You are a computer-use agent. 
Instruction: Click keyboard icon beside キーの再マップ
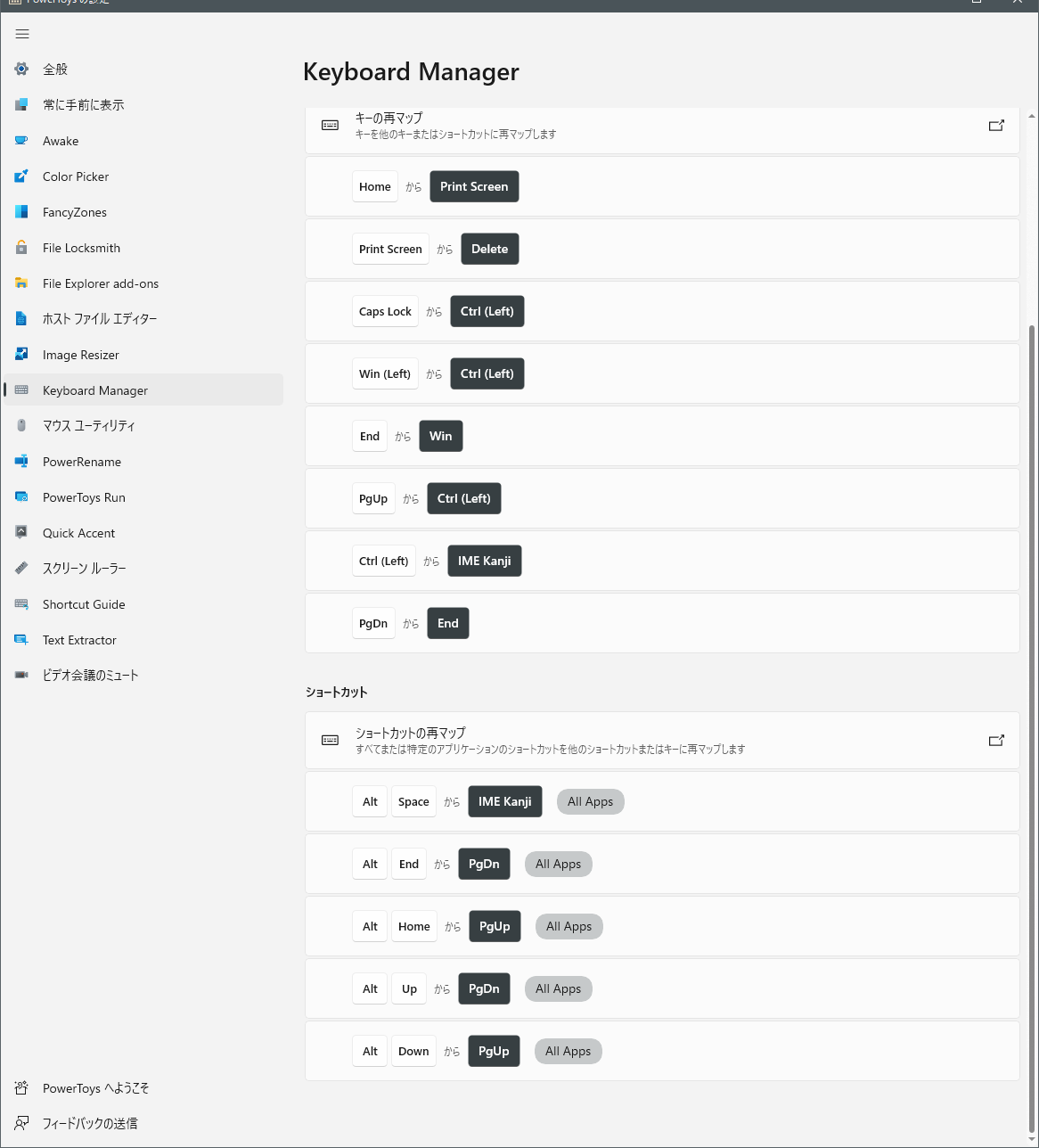[x=330, y=126]
